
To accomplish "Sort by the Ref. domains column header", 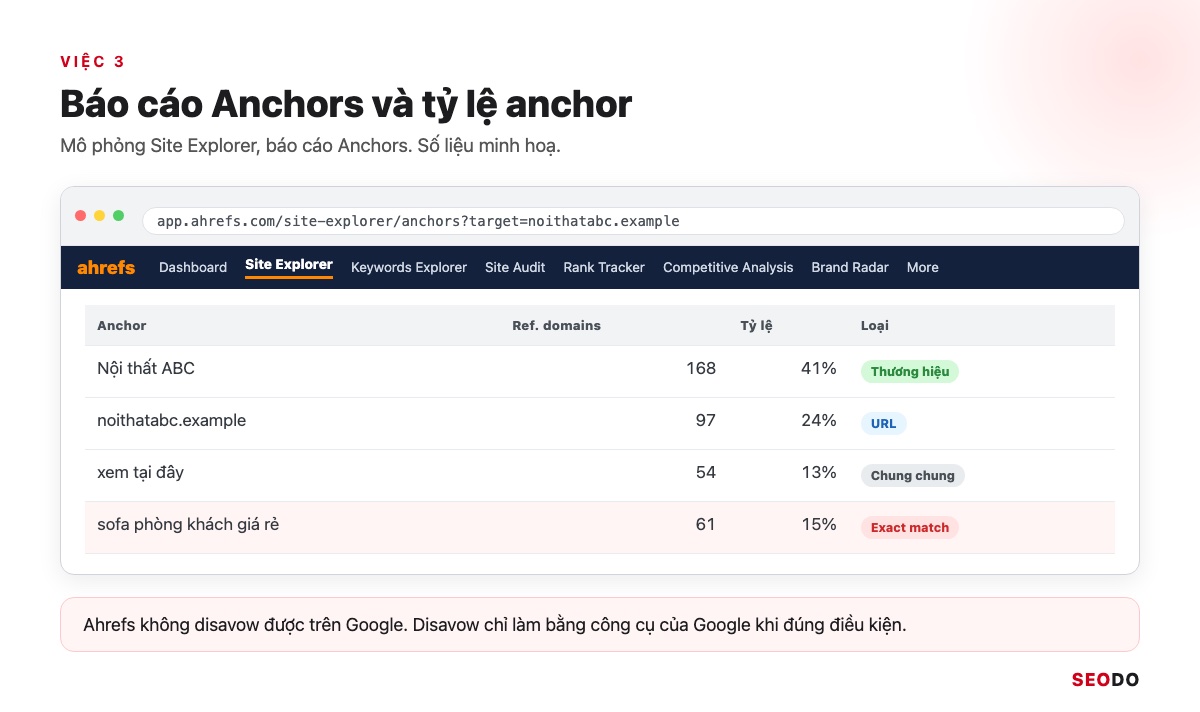I will pyautogui.click(x=557, y=325).
